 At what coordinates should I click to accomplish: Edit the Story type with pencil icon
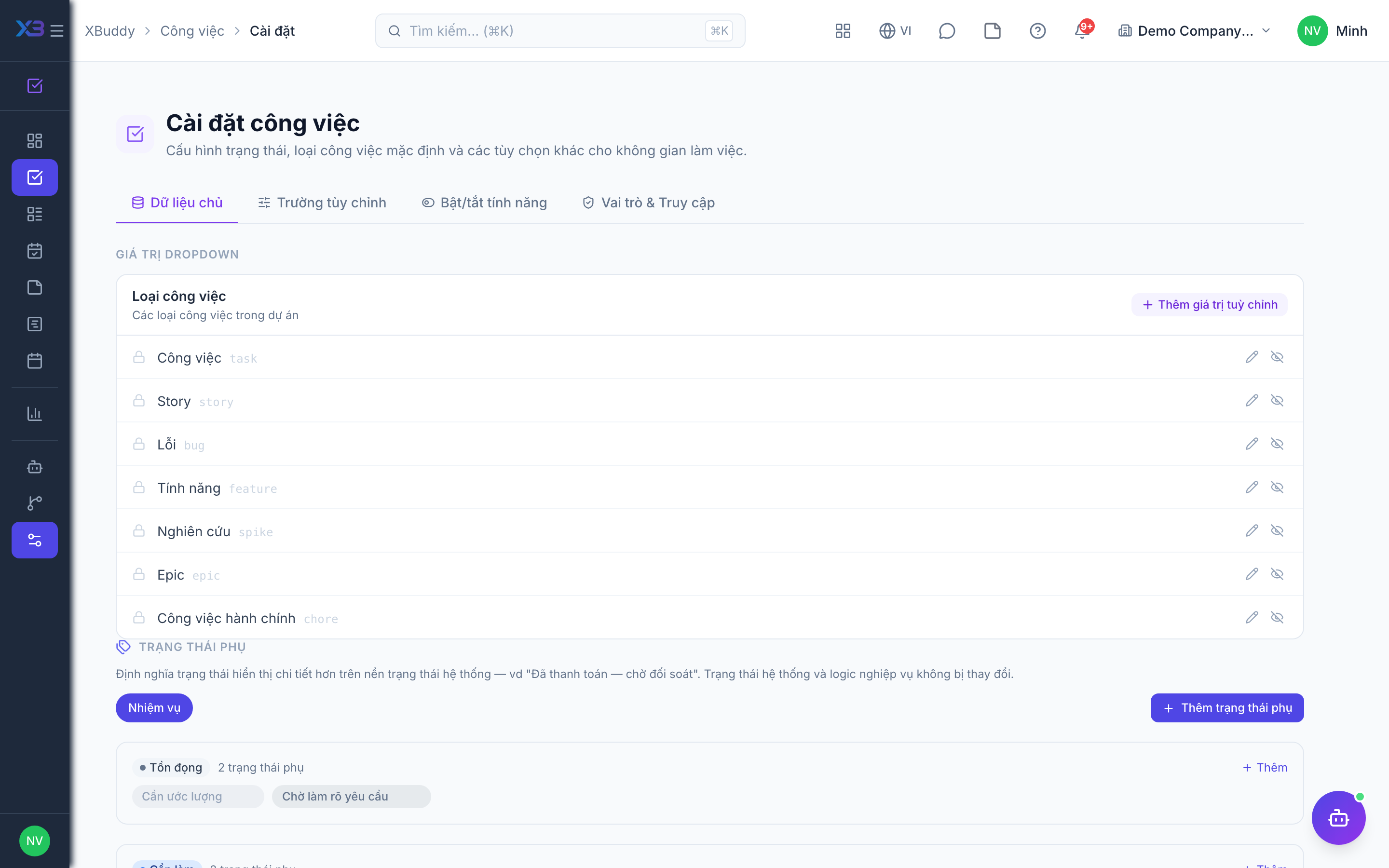tap(1252, 401)
